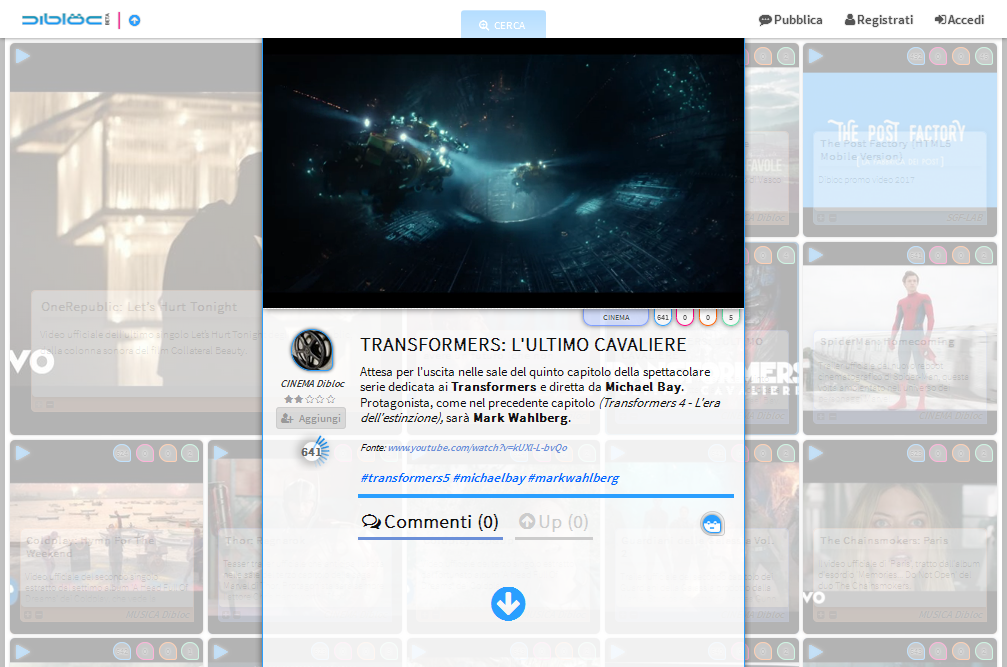Screen dimensions: 1007x667
Task: Click pink counter bubble on Post Factory card
Action: coord(938,56)
